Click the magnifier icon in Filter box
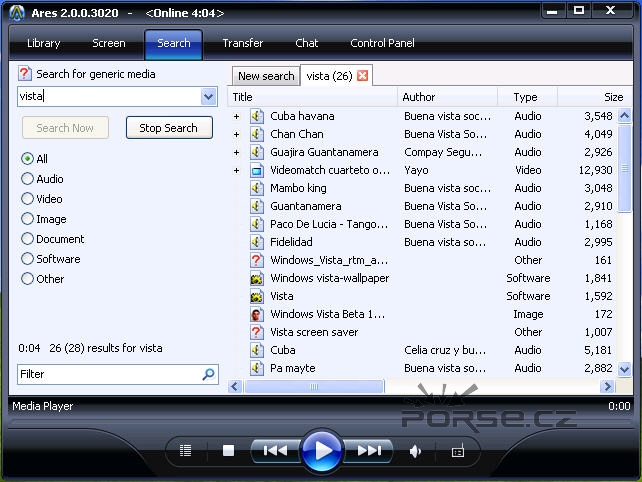Image resolution: width=642 pixels, height=482 pixels. point(208,374)
